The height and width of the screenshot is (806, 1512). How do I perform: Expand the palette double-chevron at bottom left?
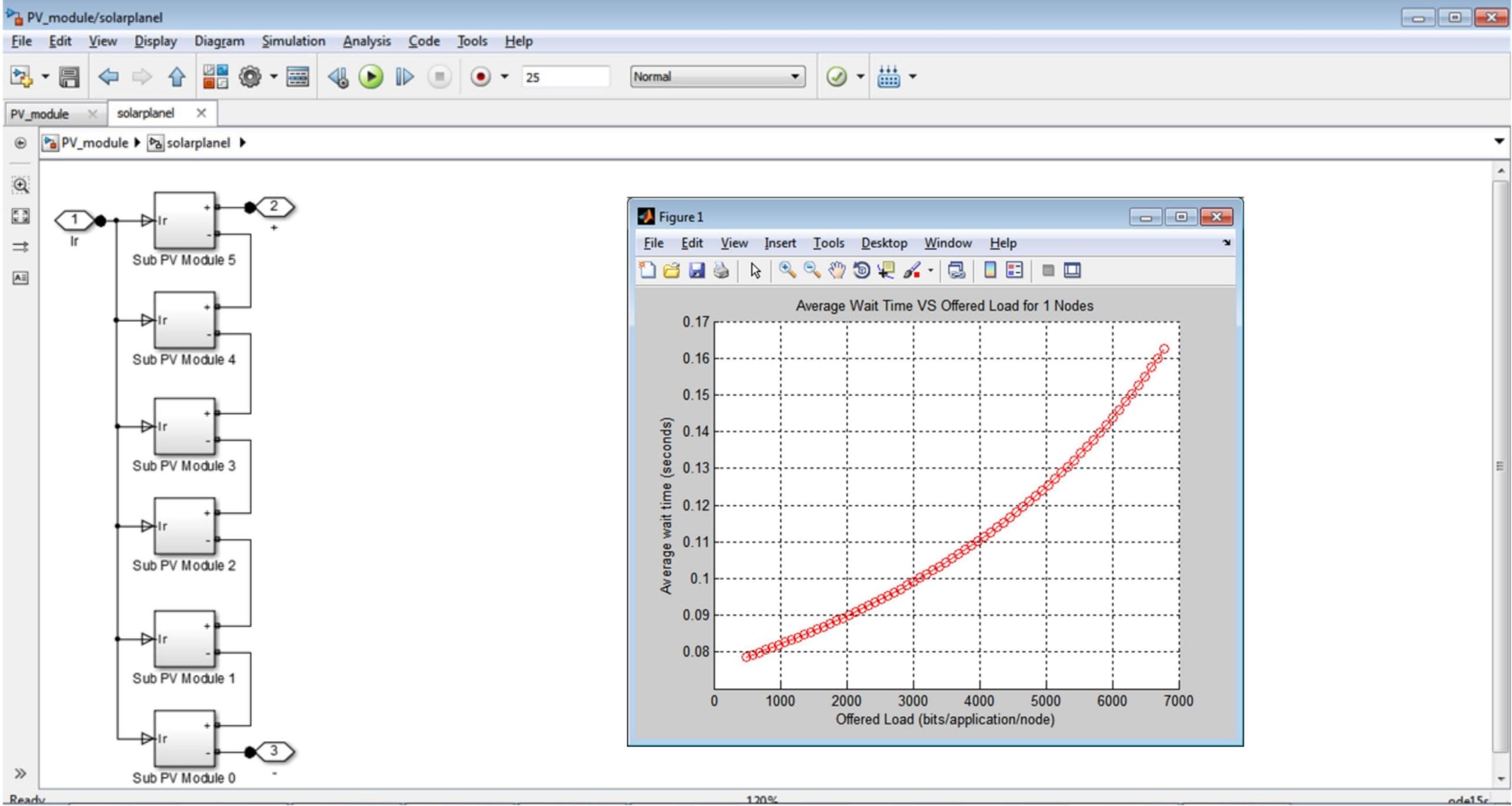[x=20, y=773]
